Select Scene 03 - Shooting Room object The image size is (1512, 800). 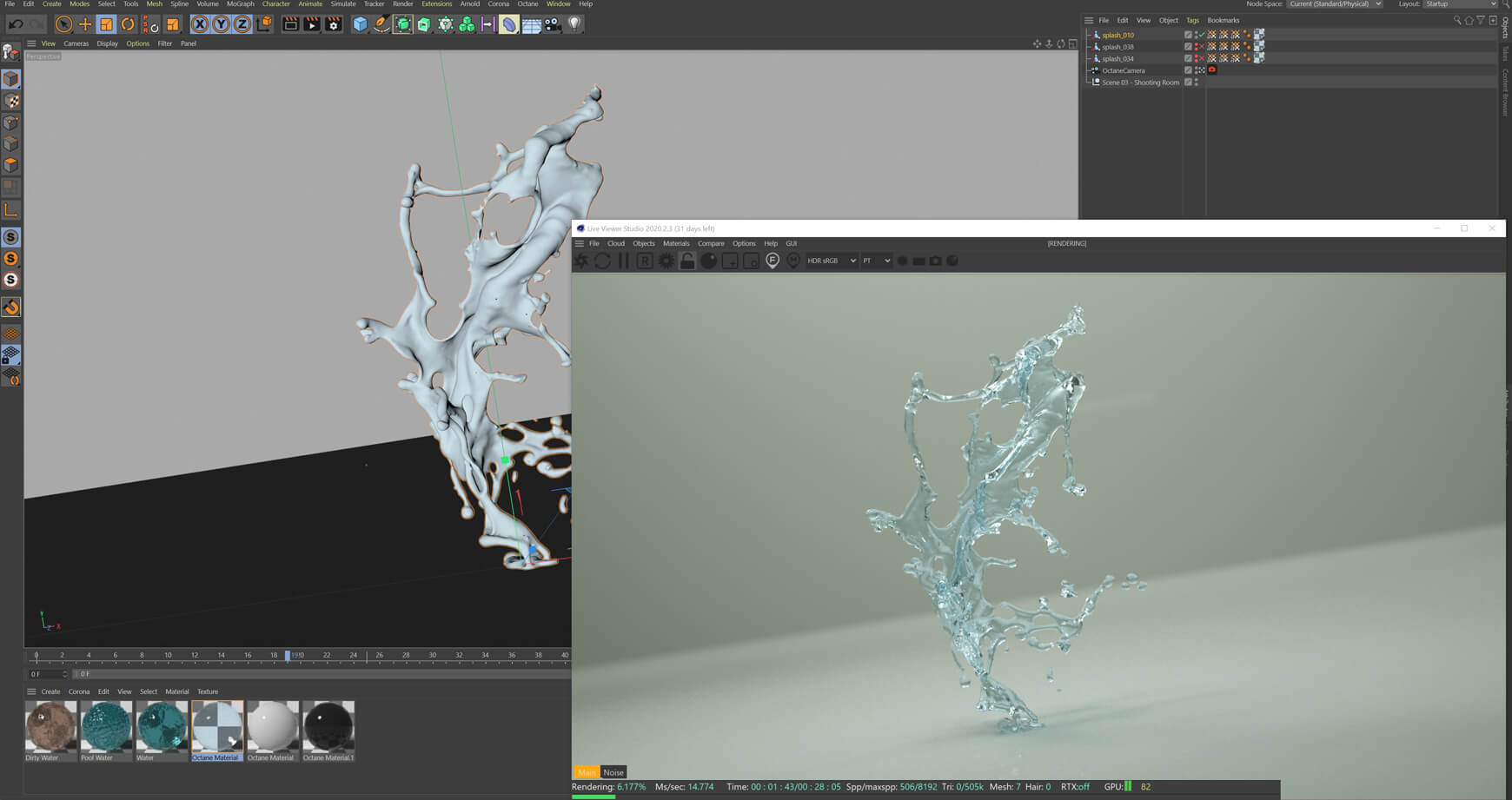[x=1140, y=83]
